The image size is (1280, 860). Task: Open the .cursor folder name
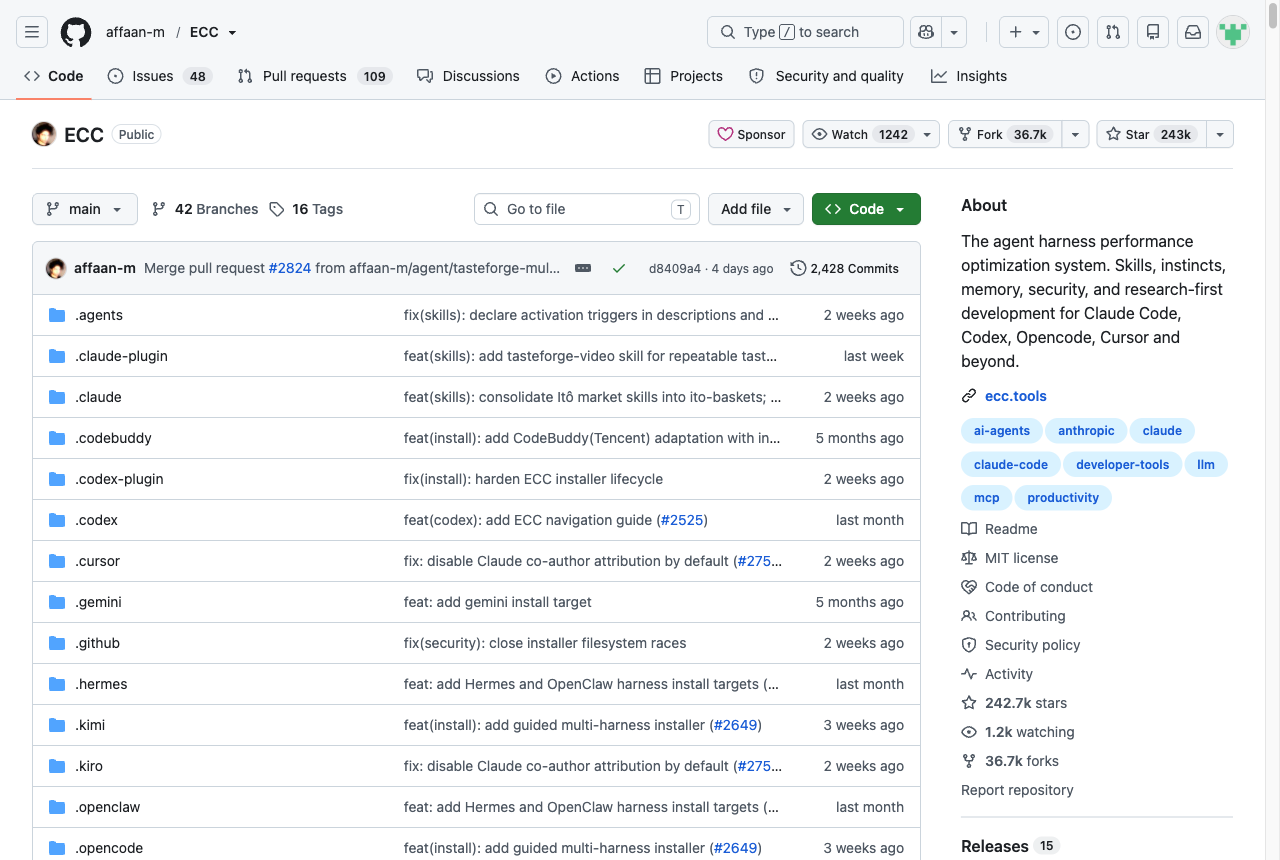point(97,561)
